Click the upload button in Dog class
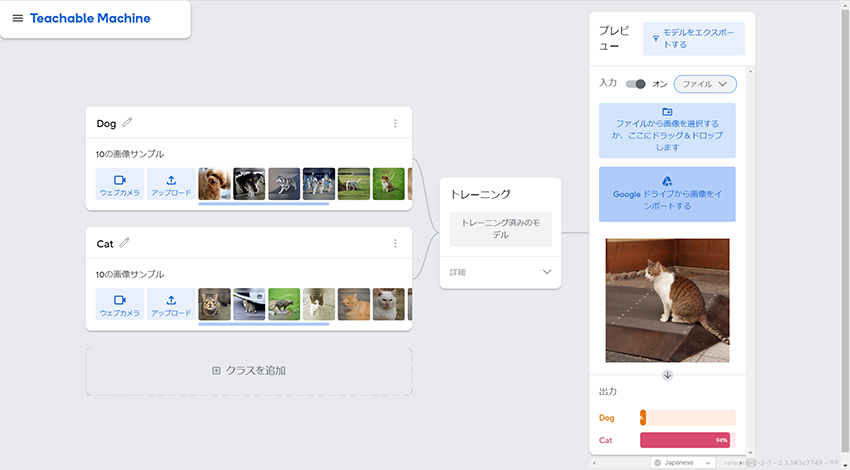850x470 pixels. (x=171, y=184)
